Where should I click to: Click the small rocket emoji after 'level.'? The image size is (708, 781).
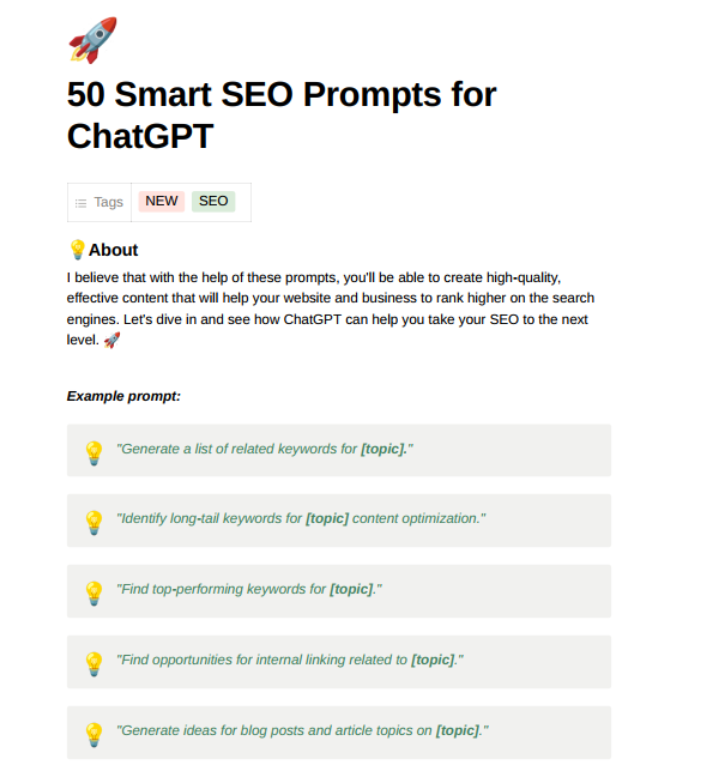pyautogui.click(x=112, y=340)
